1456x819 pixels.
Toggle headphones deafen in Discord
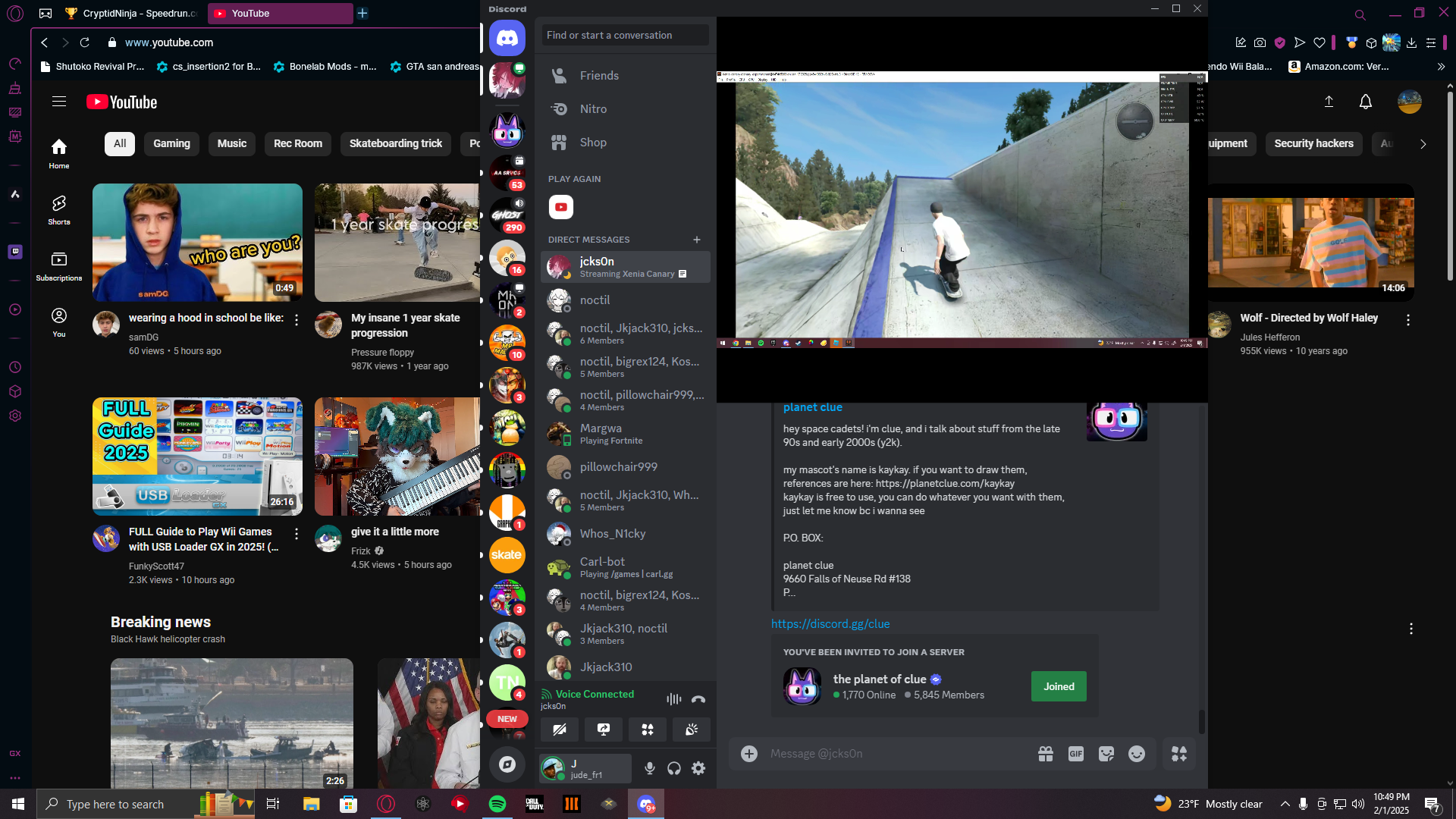coord(674,768)
